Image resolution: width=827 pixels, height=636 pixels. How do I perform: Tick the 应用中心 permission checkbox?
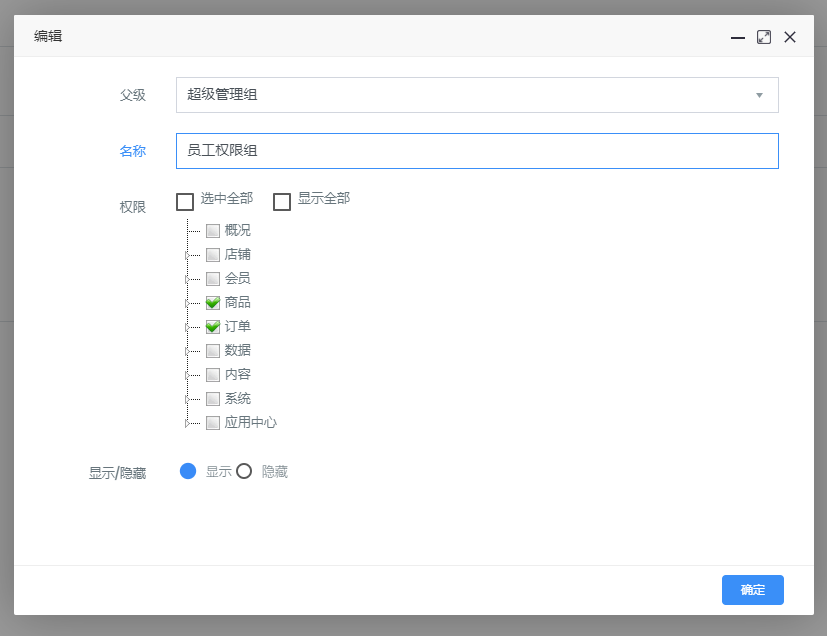coord(213,423)
